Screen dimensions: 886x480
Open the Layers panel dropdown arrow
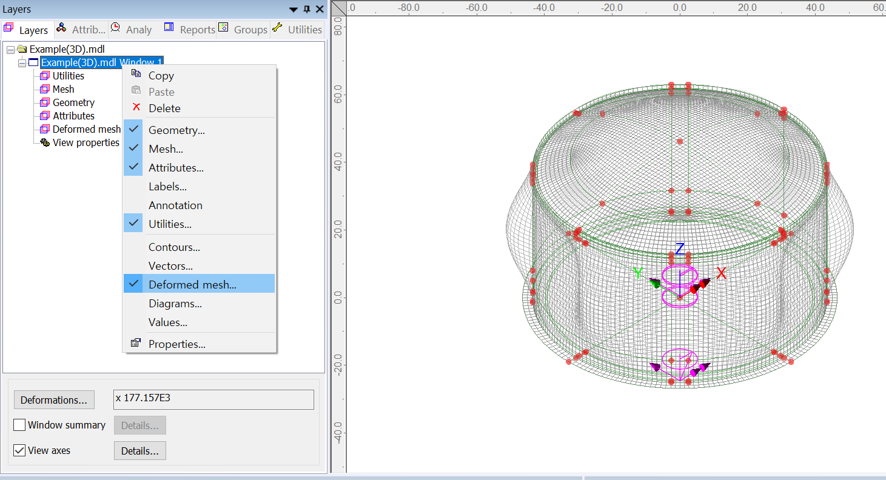(294, 10)
